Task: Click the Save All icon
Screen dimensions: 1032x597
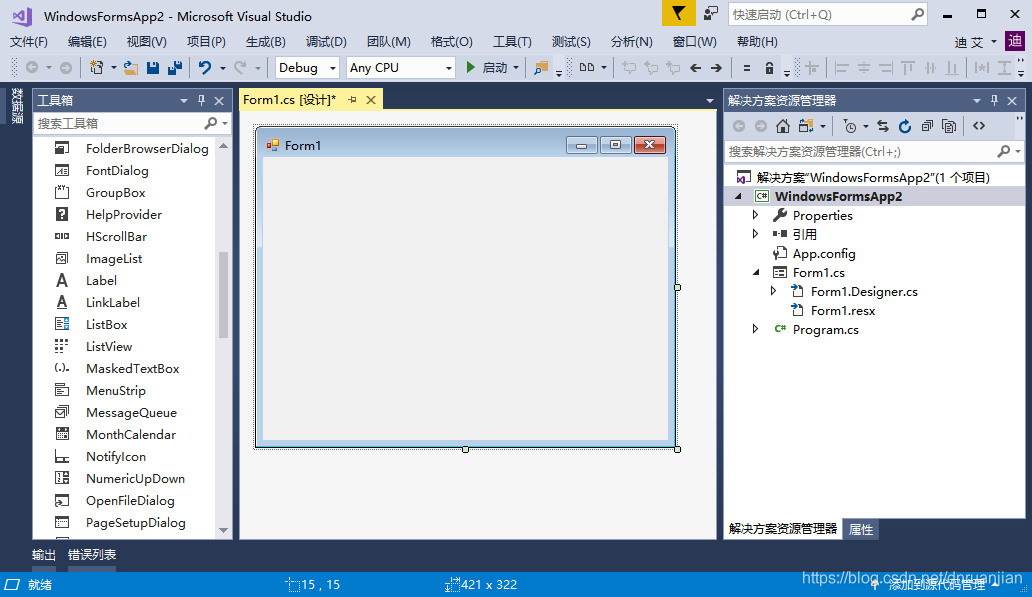Action: (175, 68)
